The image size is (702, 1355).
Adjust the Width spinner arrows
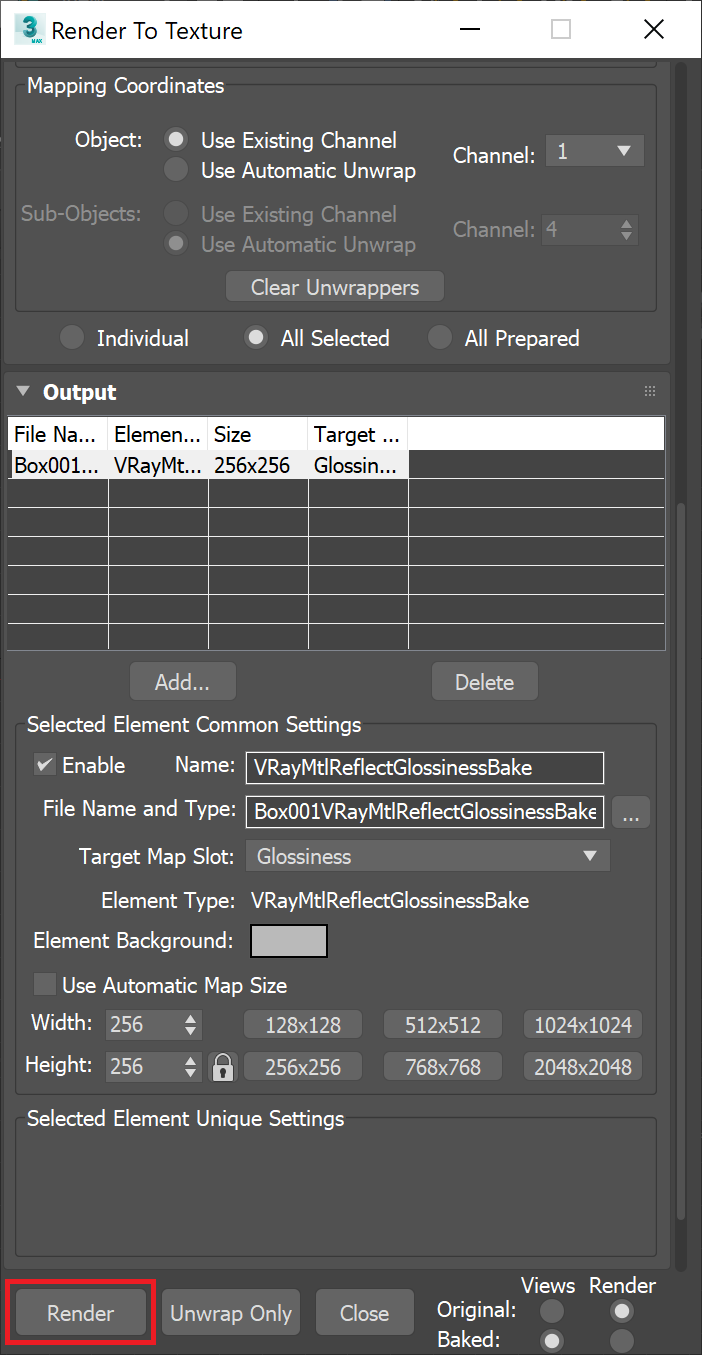click(x=191, y=1025)
